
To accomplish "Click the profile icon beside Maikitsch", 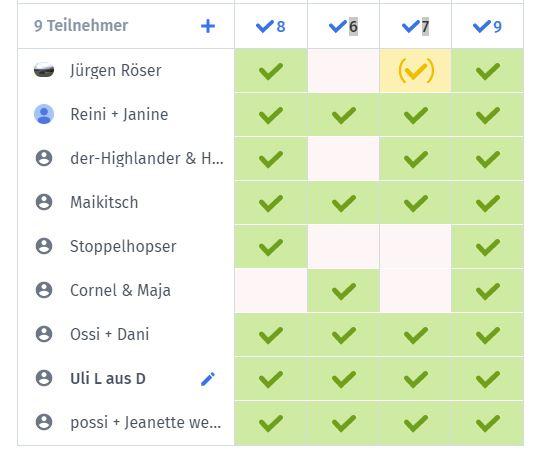I will [44, 202].
